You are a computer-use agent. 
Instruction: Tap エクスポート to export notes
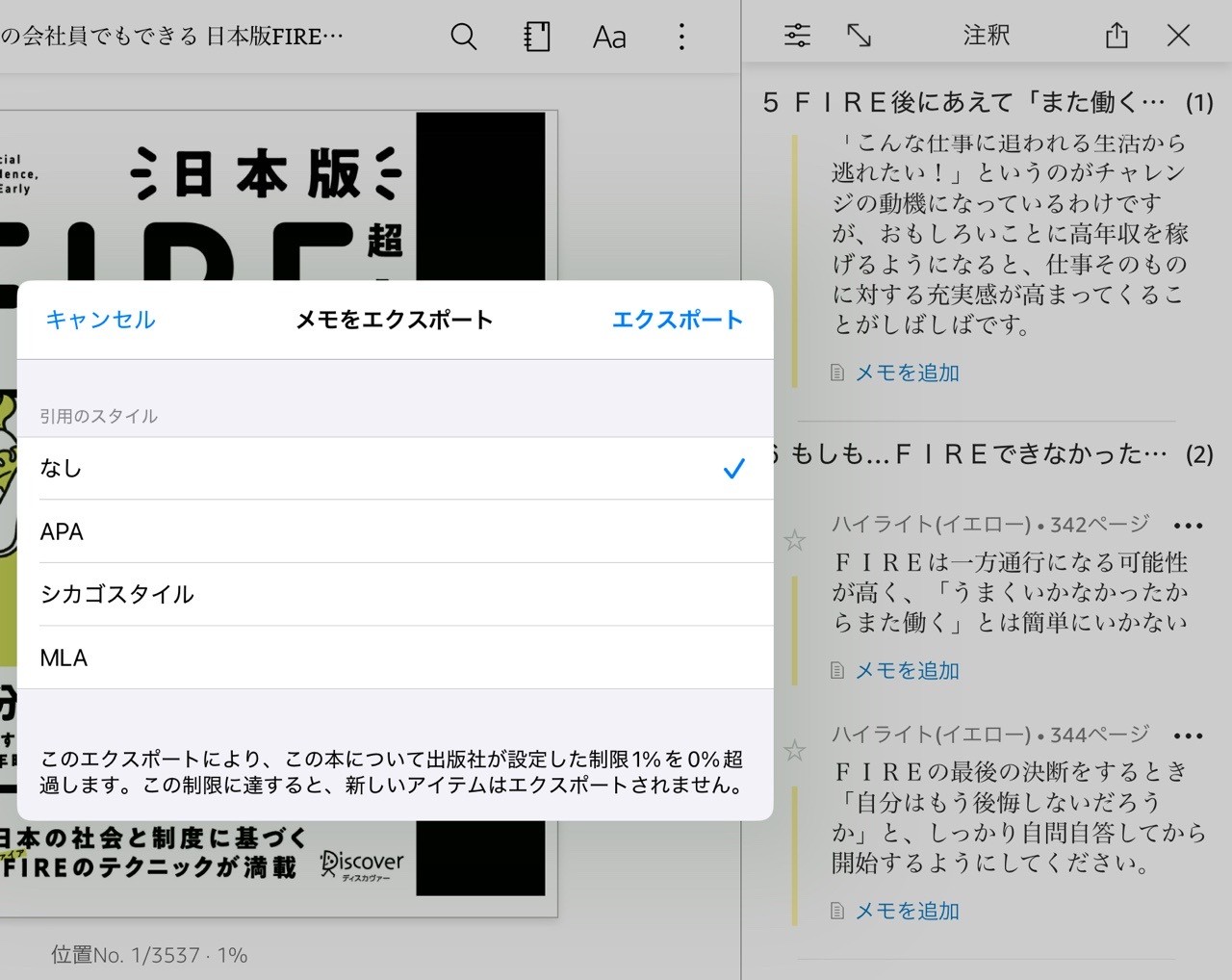point(678,320)
